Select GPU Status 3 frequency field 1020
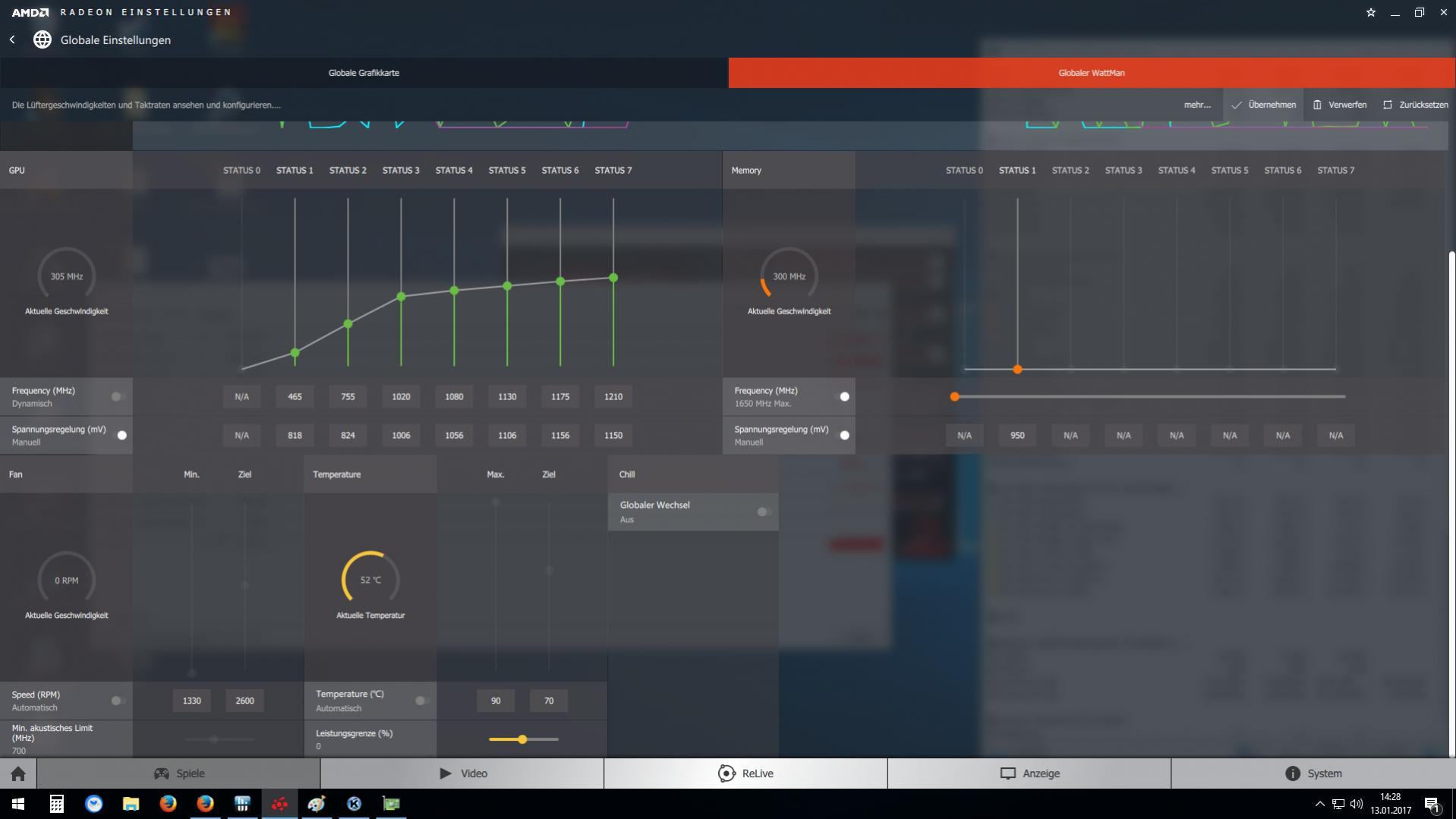The width and height of the screenshot is (1456, 819). 401,396
